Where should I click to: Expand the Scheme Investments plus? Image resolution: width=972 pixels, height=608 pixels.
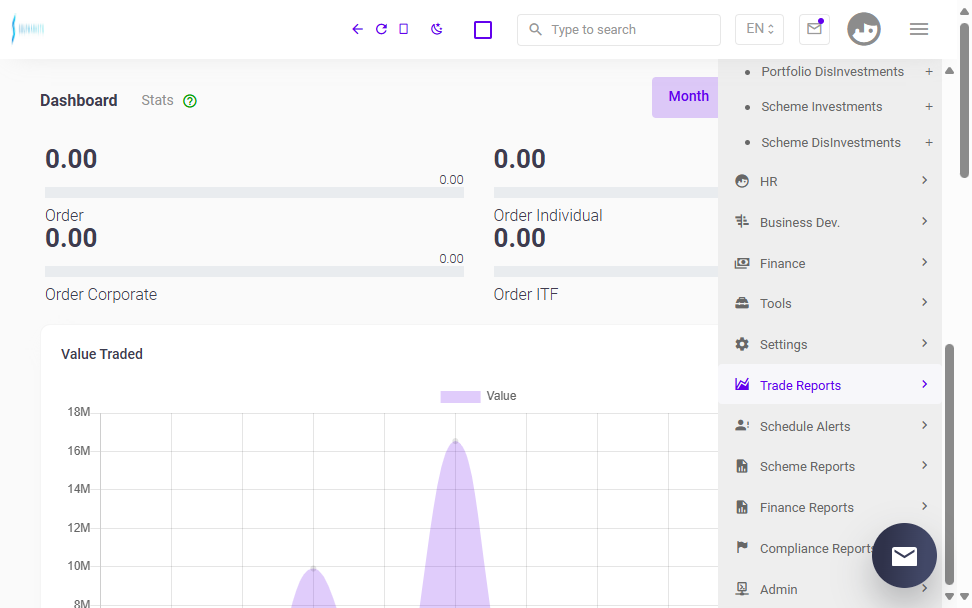[929, 107]
